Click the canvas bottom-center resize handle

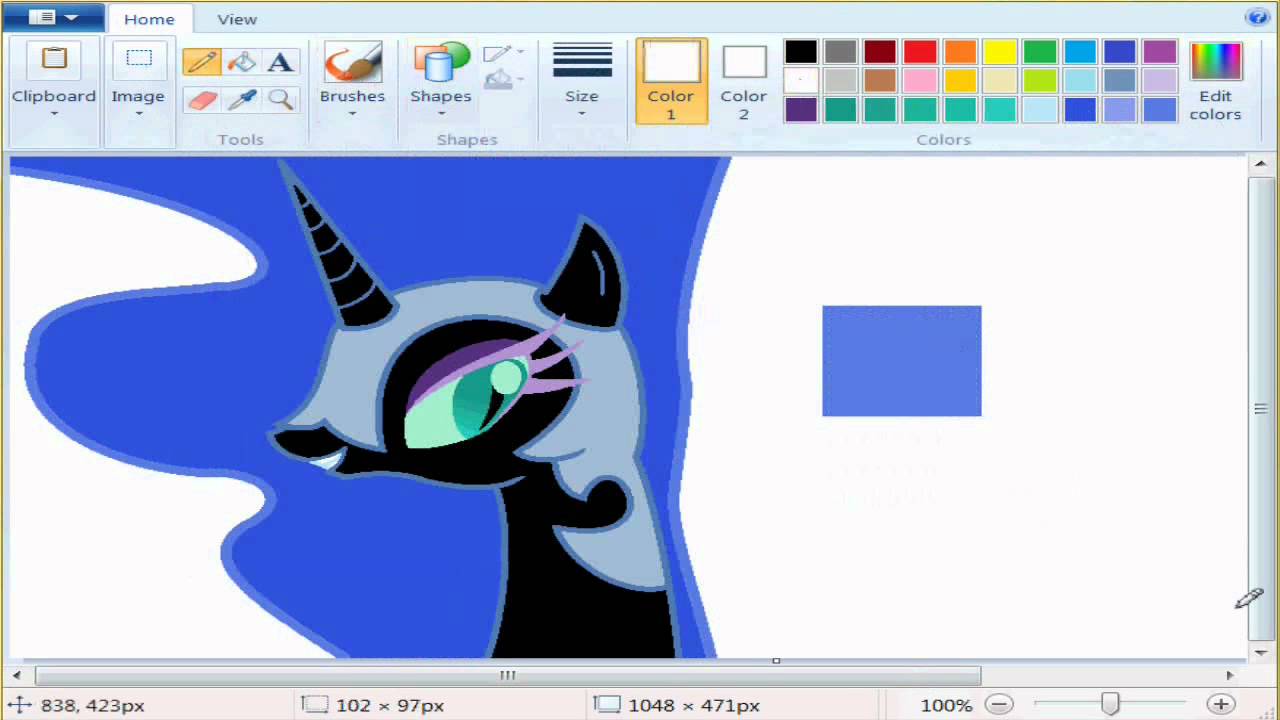click(776, 660)
